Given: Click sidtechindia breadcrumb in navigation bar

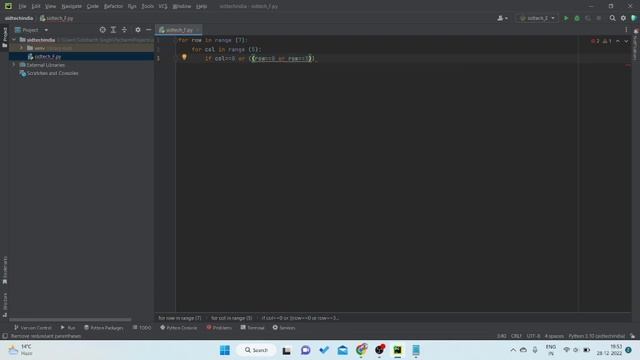Looking at the screenshot, I should (19, 18).
